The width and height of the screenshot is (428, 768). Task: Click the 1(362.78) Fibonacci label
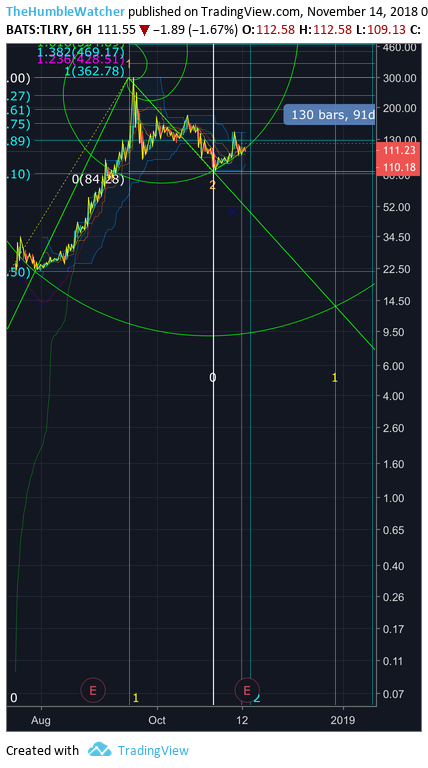point(94,71)
